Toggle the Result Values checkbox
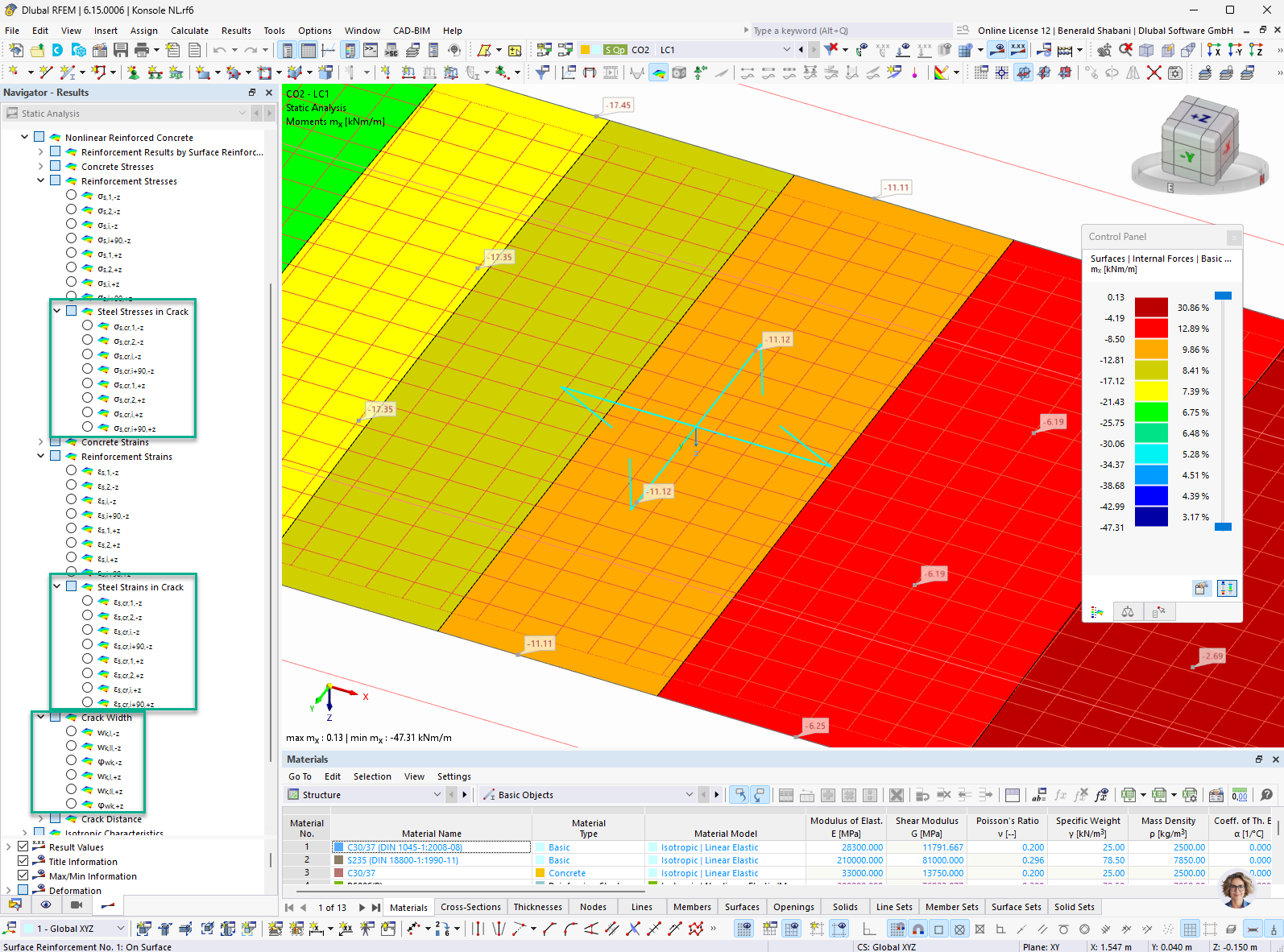Viewport: 1284px width, 952px height. (23, 846)
